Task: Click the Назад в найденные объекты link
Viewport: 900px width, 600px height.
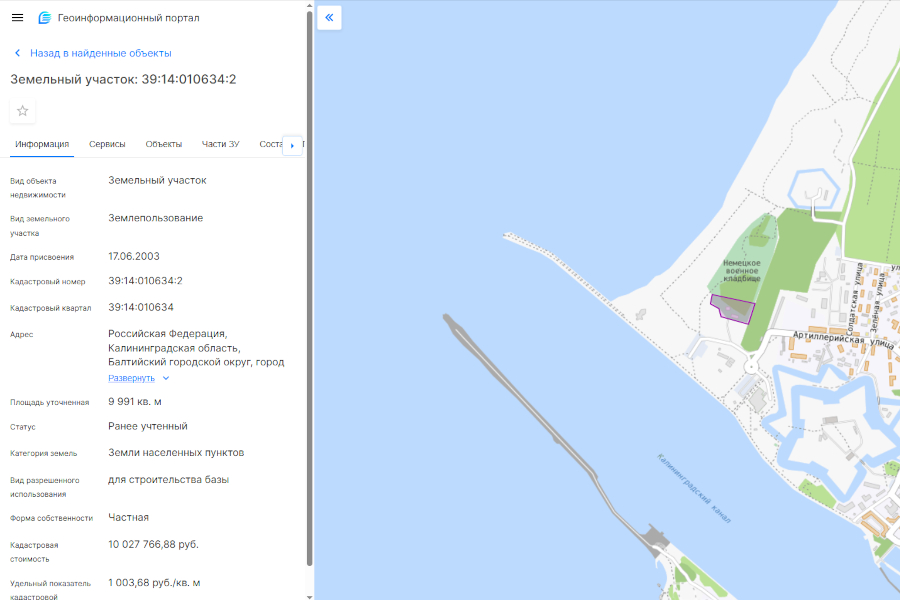Action: pos(100,53)
